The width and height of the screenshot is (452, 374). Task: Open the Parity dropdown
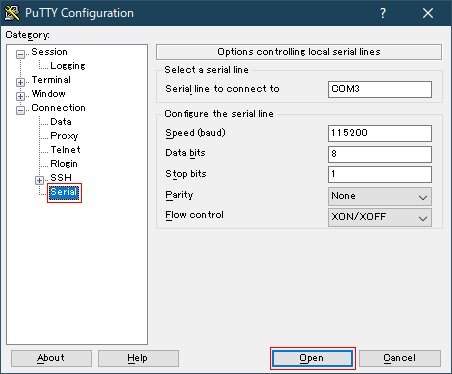(x=380, y=196)
